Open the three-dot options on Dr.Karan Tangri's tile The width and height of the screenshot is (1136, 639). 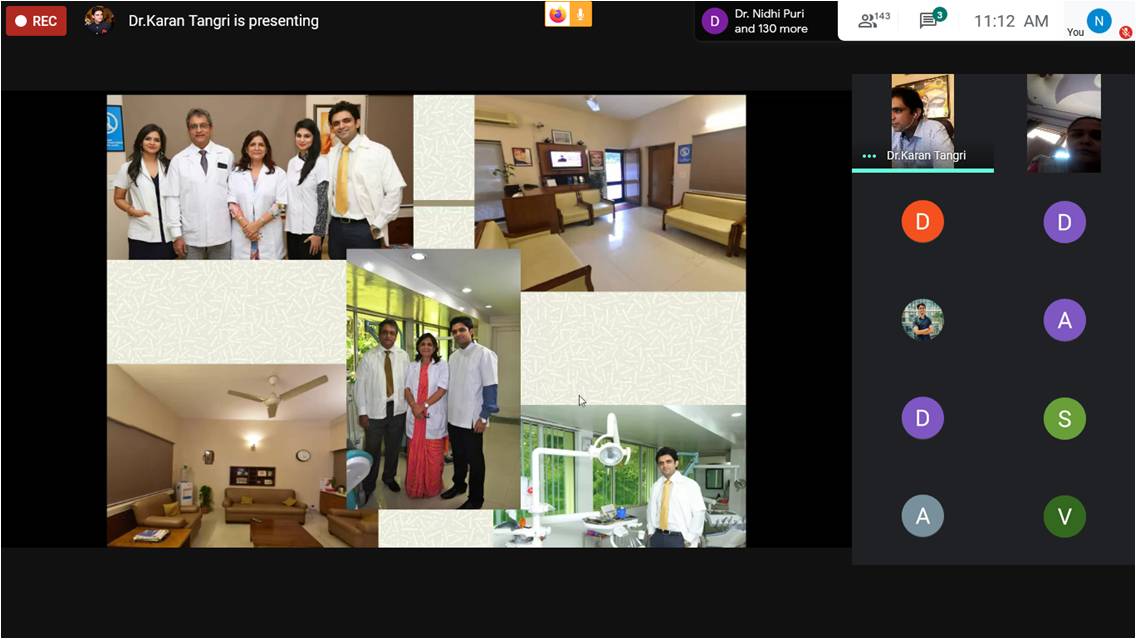coord(869,156)
